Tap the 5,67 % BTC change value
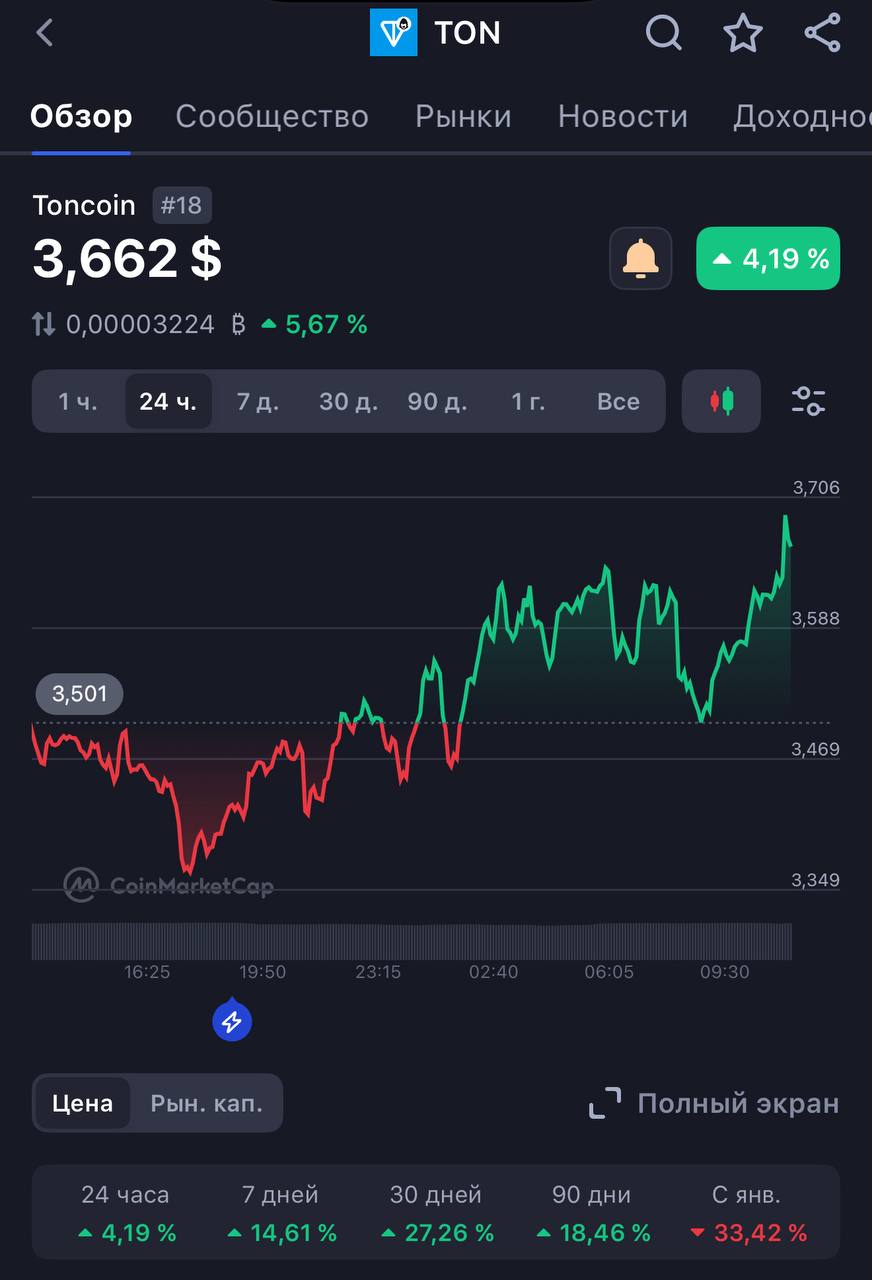This screenshot has width=872, height=1280. (314, 324)
